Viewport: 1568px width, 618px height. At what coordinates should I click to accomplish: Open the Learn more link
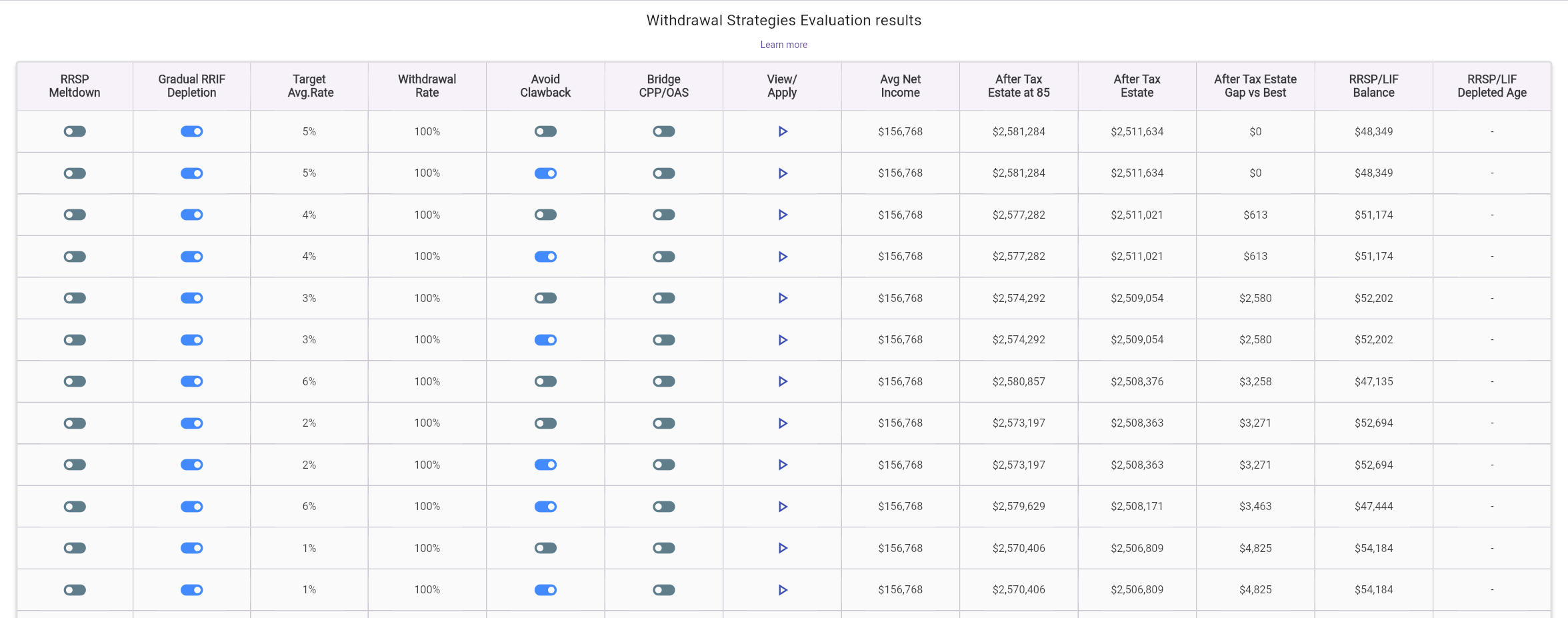pos(783,45)
